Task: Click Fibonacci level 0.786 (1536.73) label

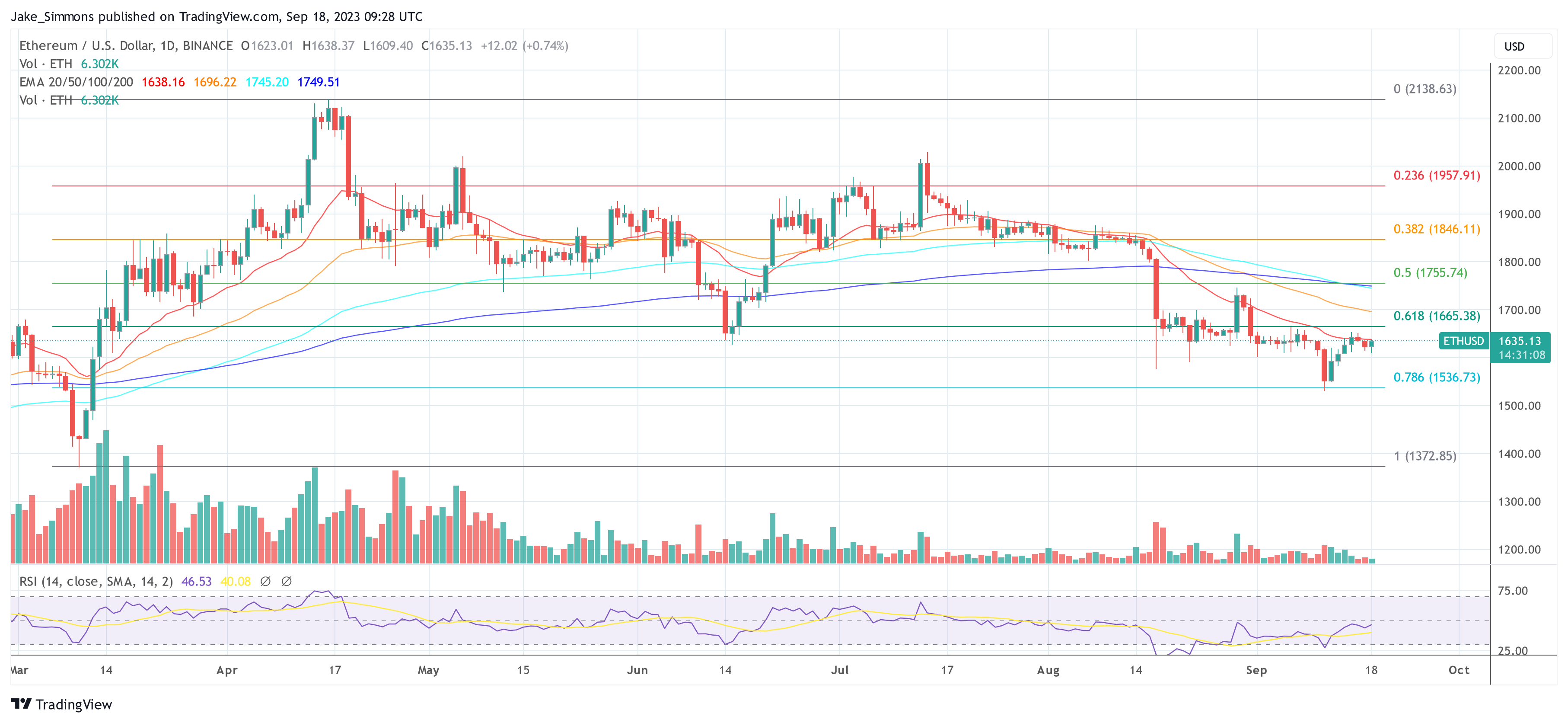Action: click(1437, 377)
